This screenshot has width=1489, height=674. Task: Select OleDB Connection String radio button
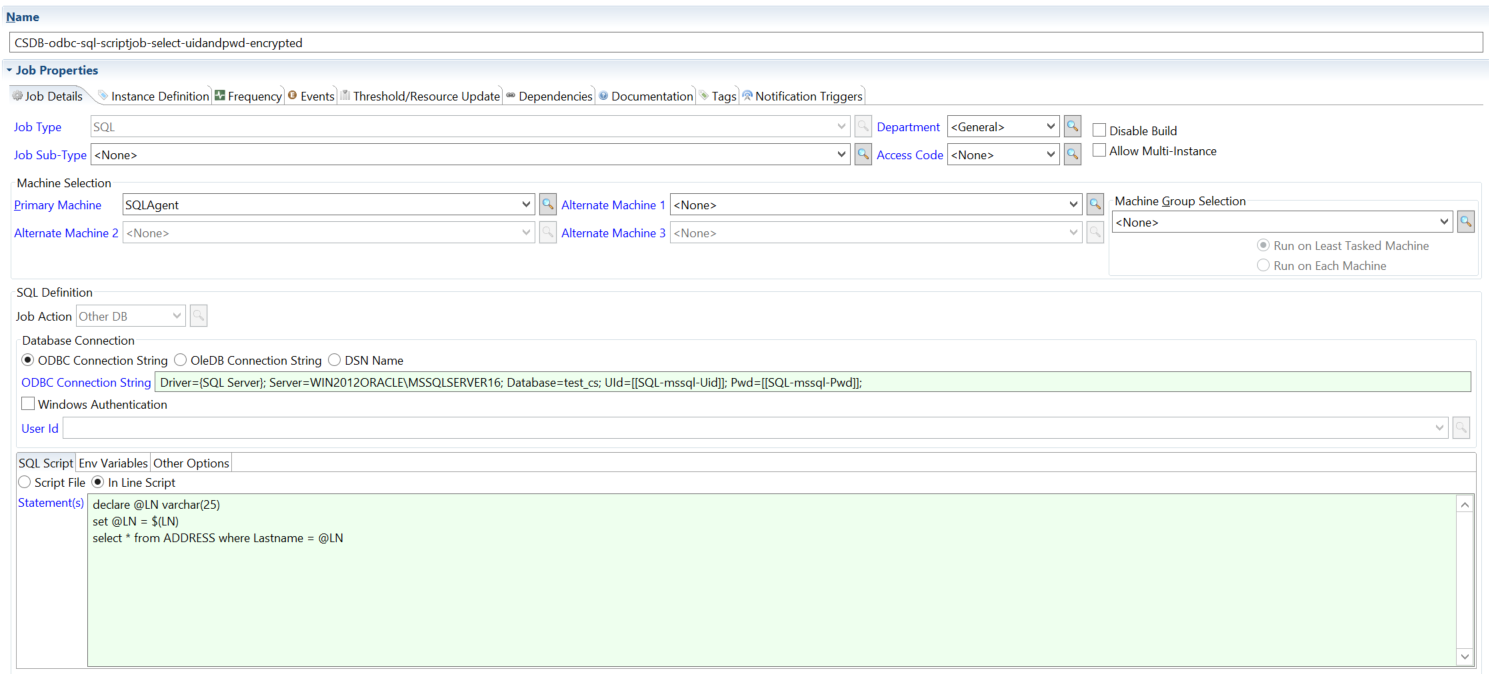click(x=181, y=360)
